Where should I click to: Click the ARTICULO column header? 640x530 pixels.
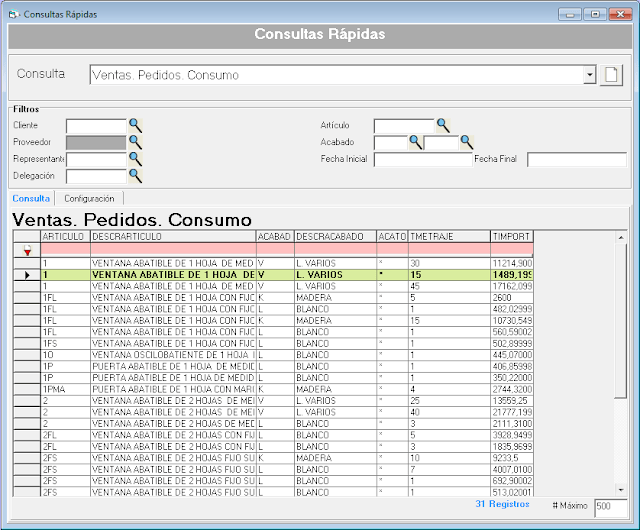coord(64,236)
